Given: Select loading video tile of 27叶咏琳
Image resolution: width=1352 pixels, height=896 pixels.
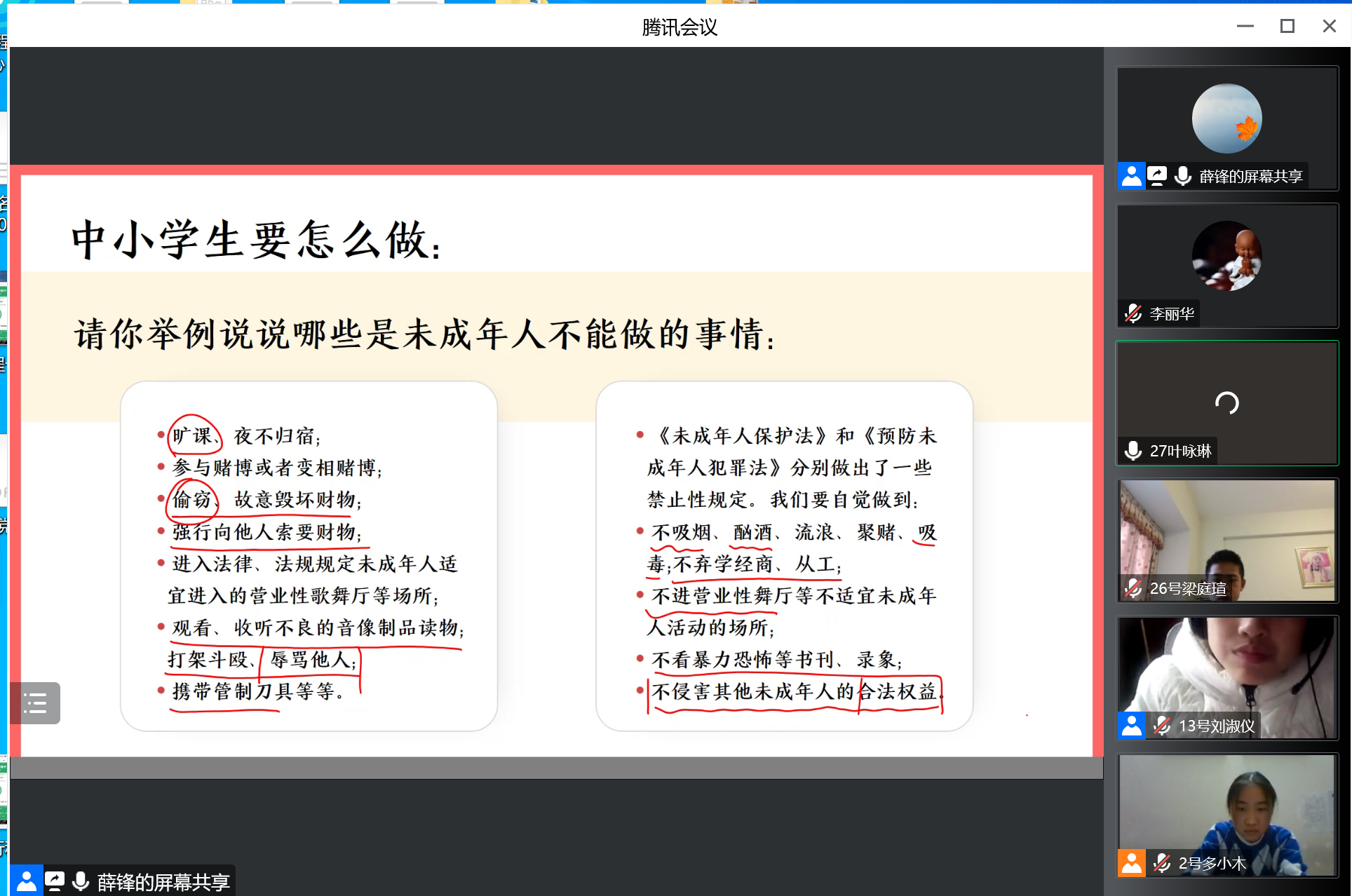Looking at the screenshot, I should coord(1226,402).
